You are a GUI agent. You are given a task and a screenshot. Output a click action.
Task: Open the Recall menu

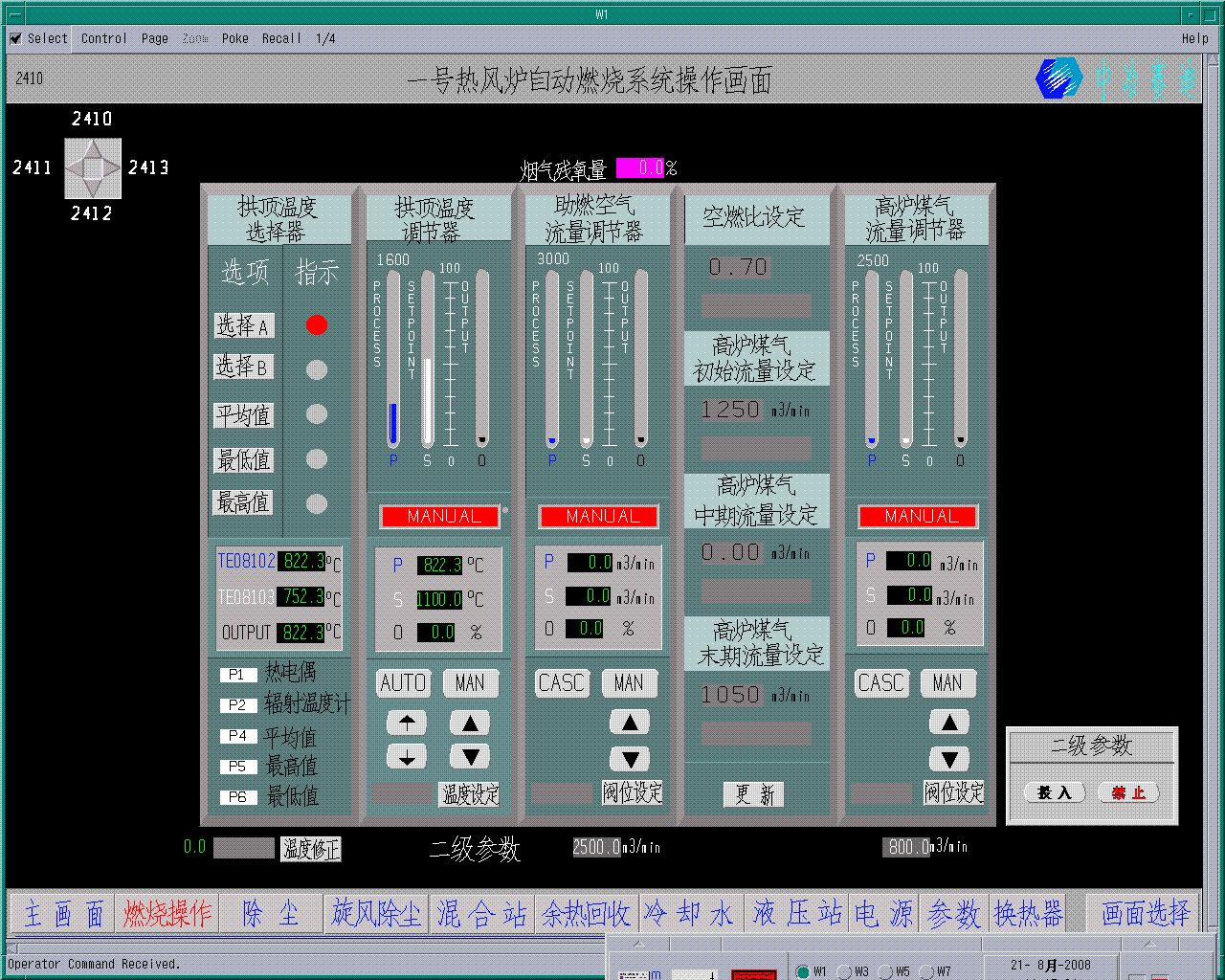[281, 38]
